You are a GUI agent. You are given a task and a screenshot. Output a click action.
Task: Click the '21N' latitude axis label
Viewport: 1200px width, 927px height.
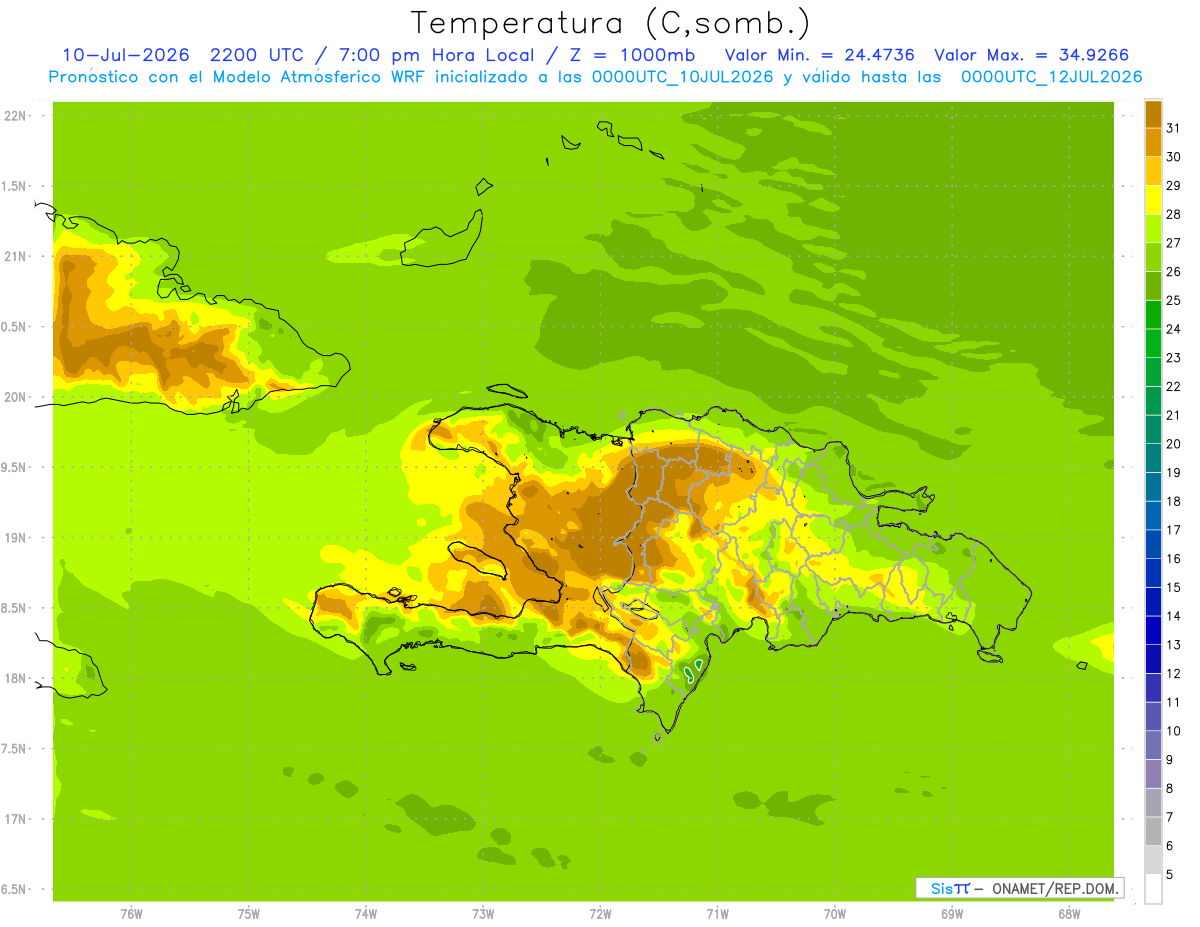(14, 256)
